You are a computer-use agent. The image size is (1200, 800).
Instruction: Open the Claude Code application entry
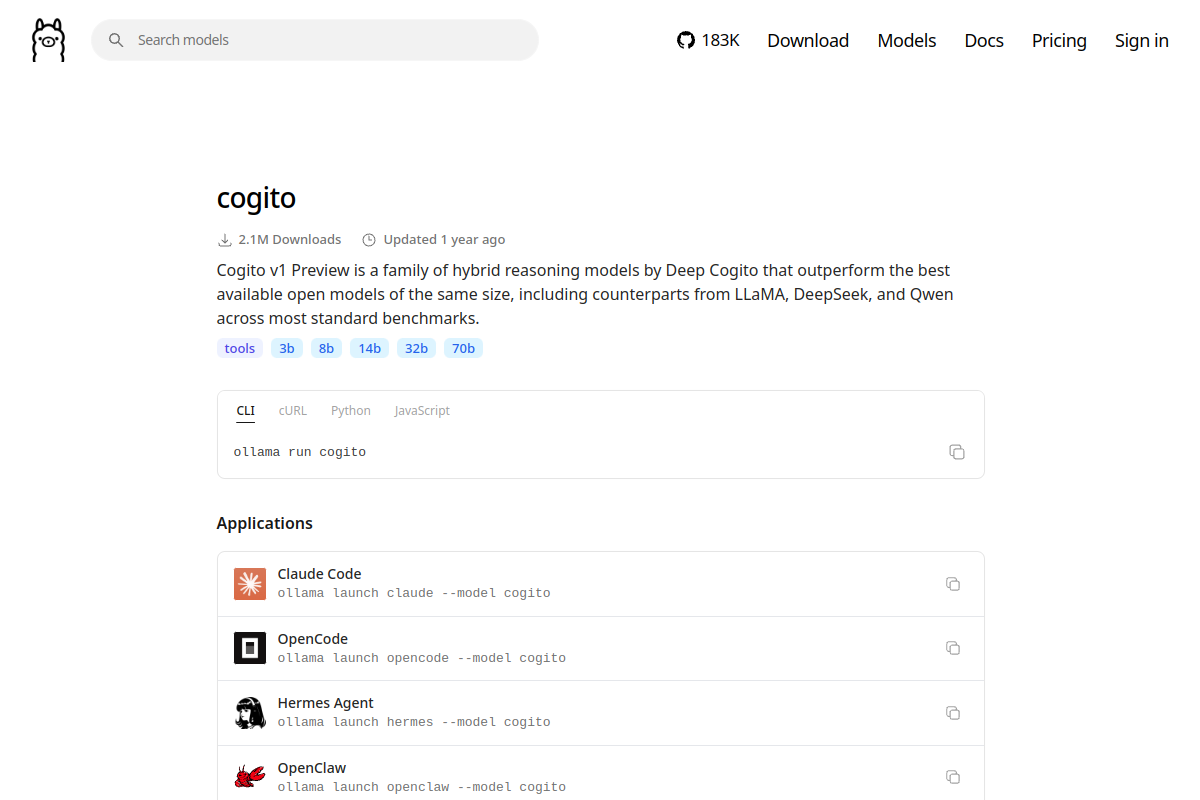click(x=600, y=584)
